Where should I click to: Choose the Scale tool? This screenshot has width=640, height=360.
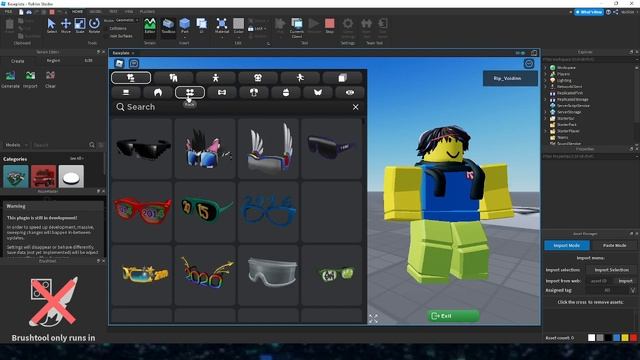80,26
